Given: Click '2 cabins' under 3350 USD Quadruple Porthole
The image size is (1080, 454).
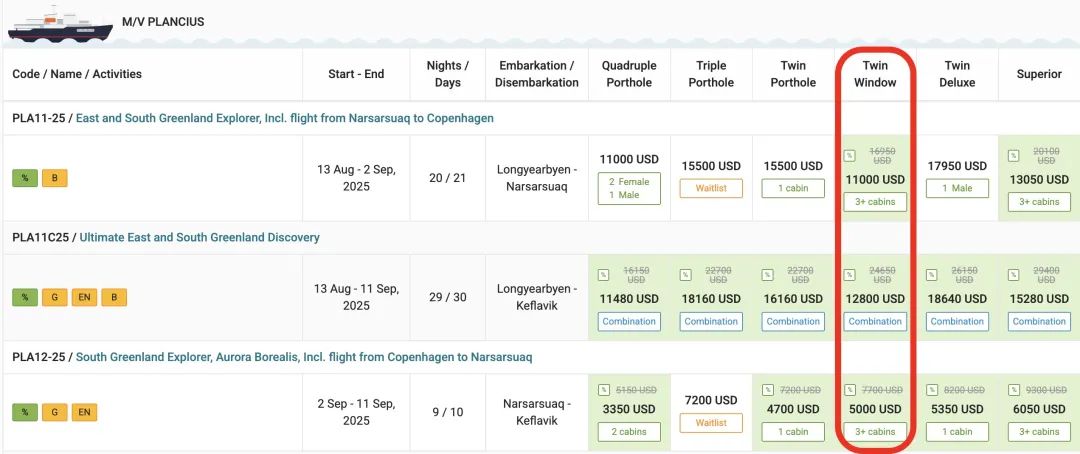Looking at the screenshot, I should tap(629, 432).
